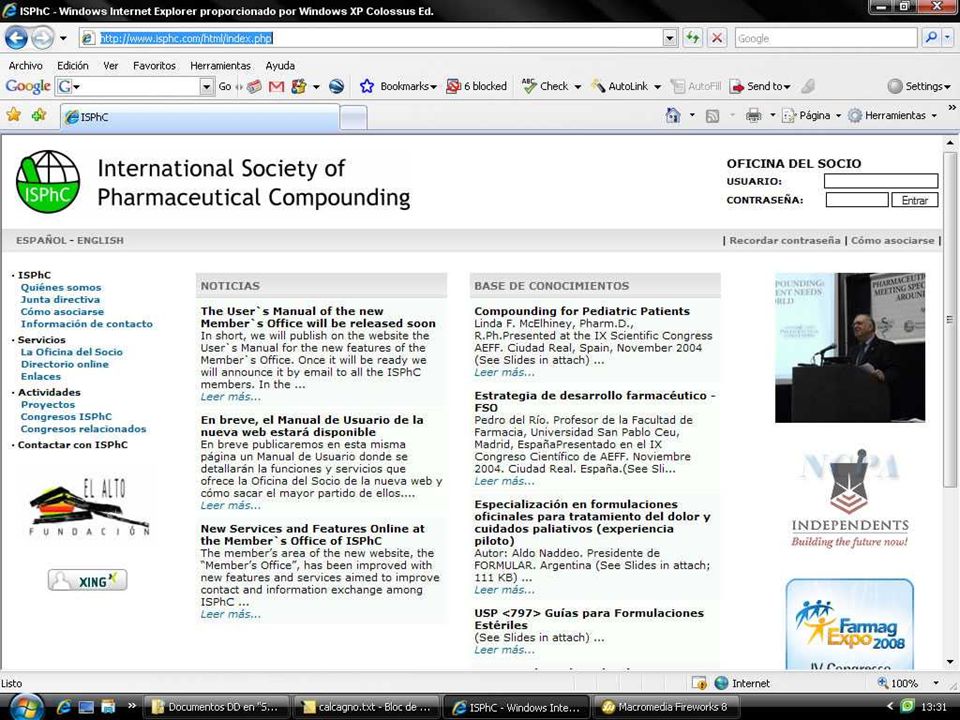Expand the print options dropdown arrow
Screen dimensions: 960x720
[x=772, y=115]
